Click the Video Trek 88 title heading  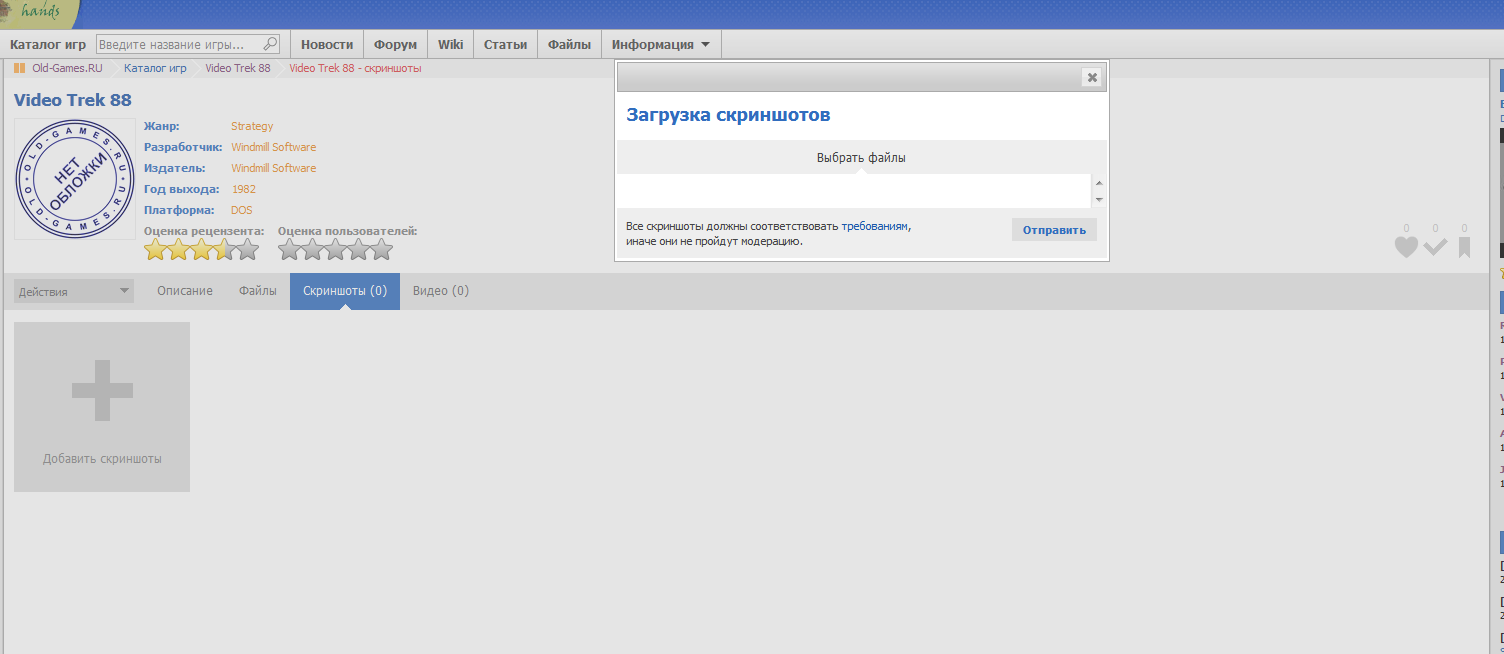[x=73, y=100]
